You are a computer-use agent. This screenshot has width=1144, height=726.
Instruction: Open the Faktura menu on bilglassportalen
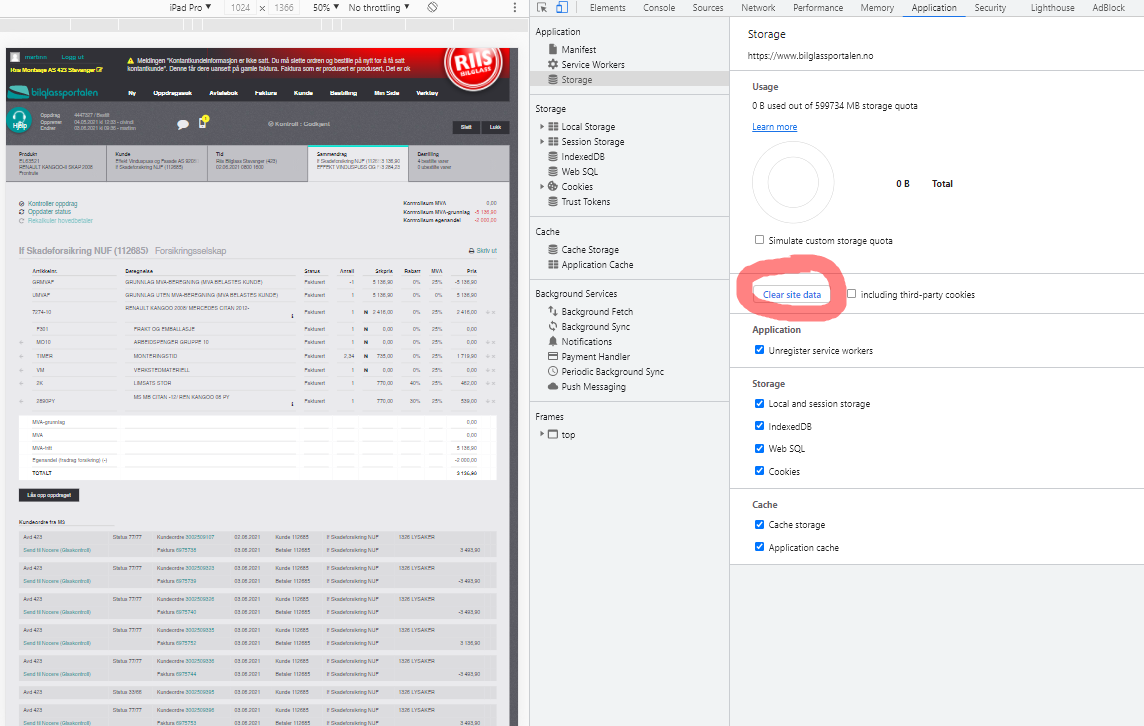(266, 93)
